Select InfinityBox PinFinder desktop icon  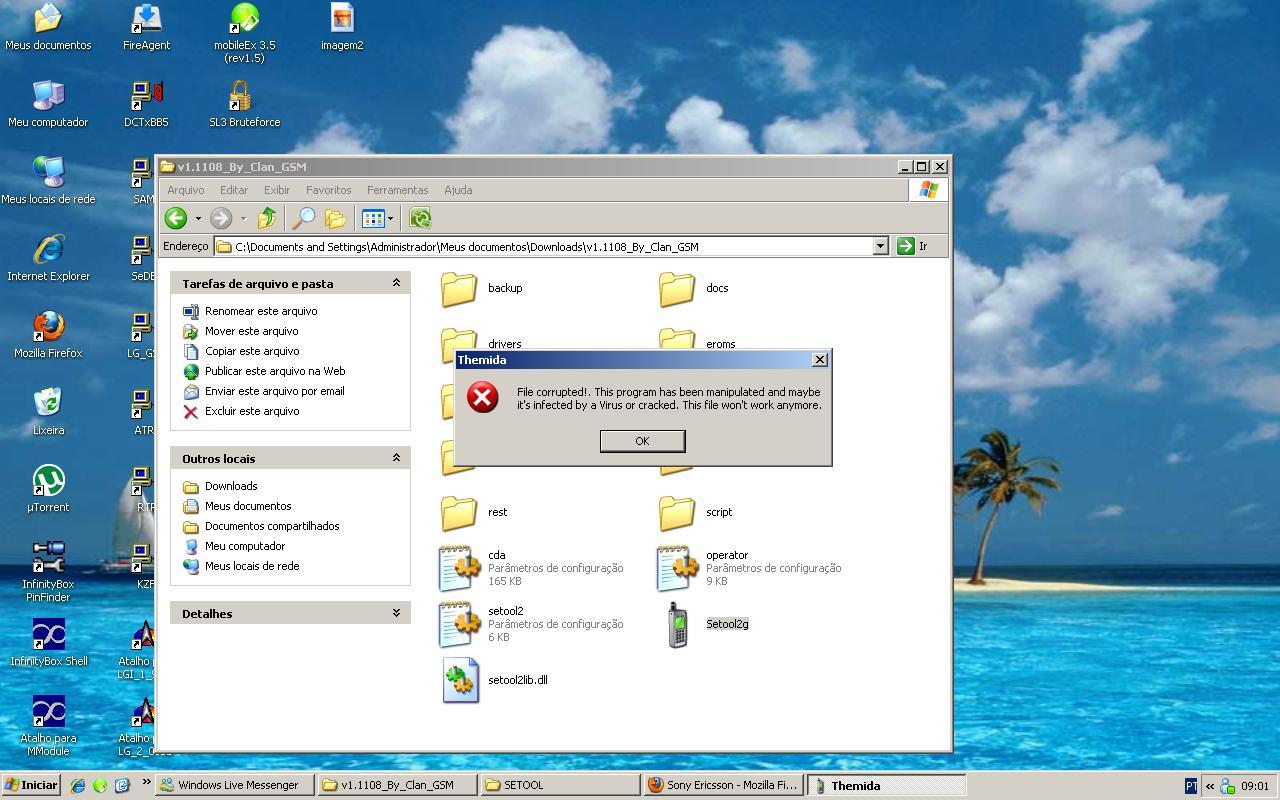coord(48,572)
